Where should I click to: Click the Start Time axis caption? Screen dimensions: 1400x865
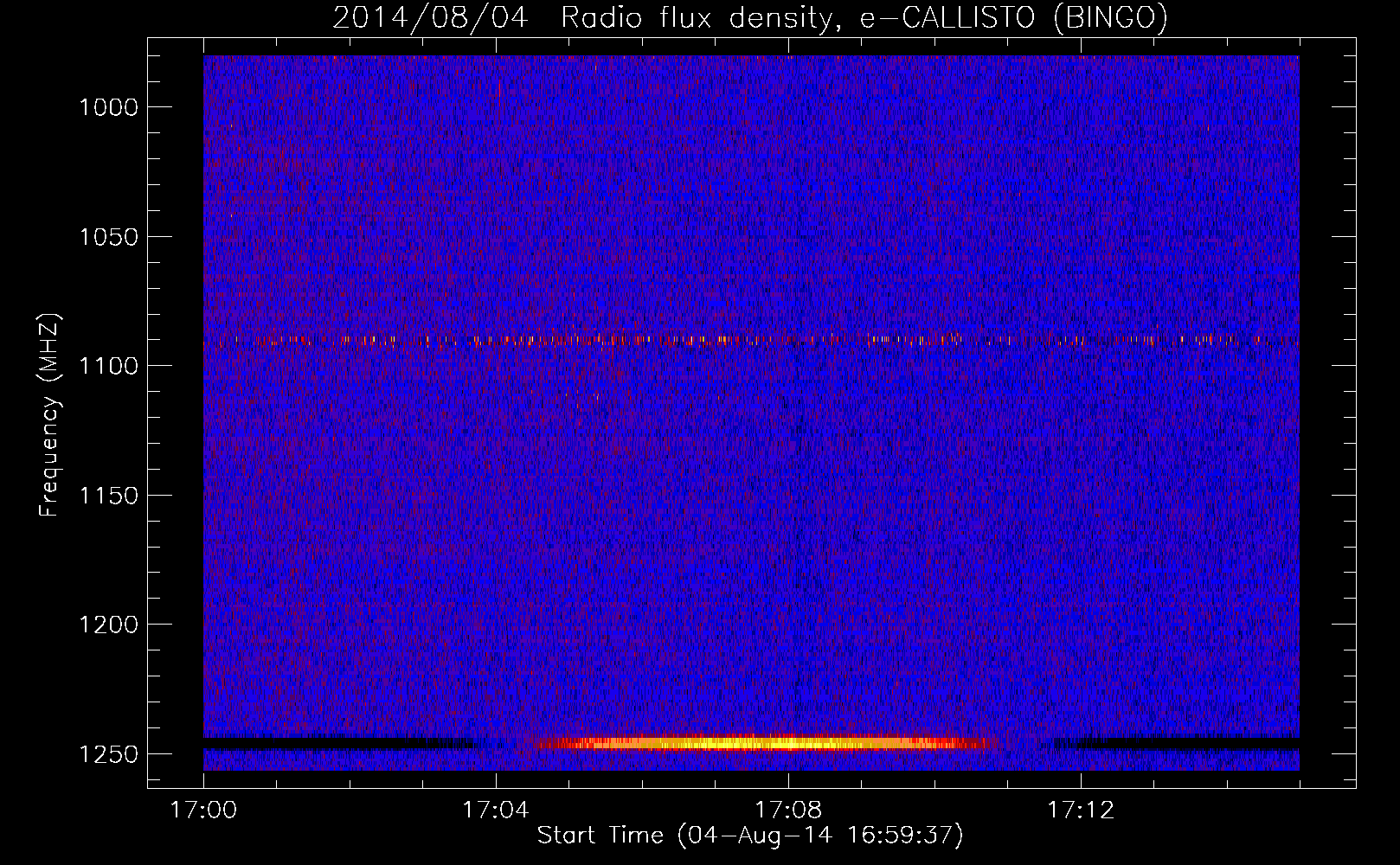coord(750,836)
